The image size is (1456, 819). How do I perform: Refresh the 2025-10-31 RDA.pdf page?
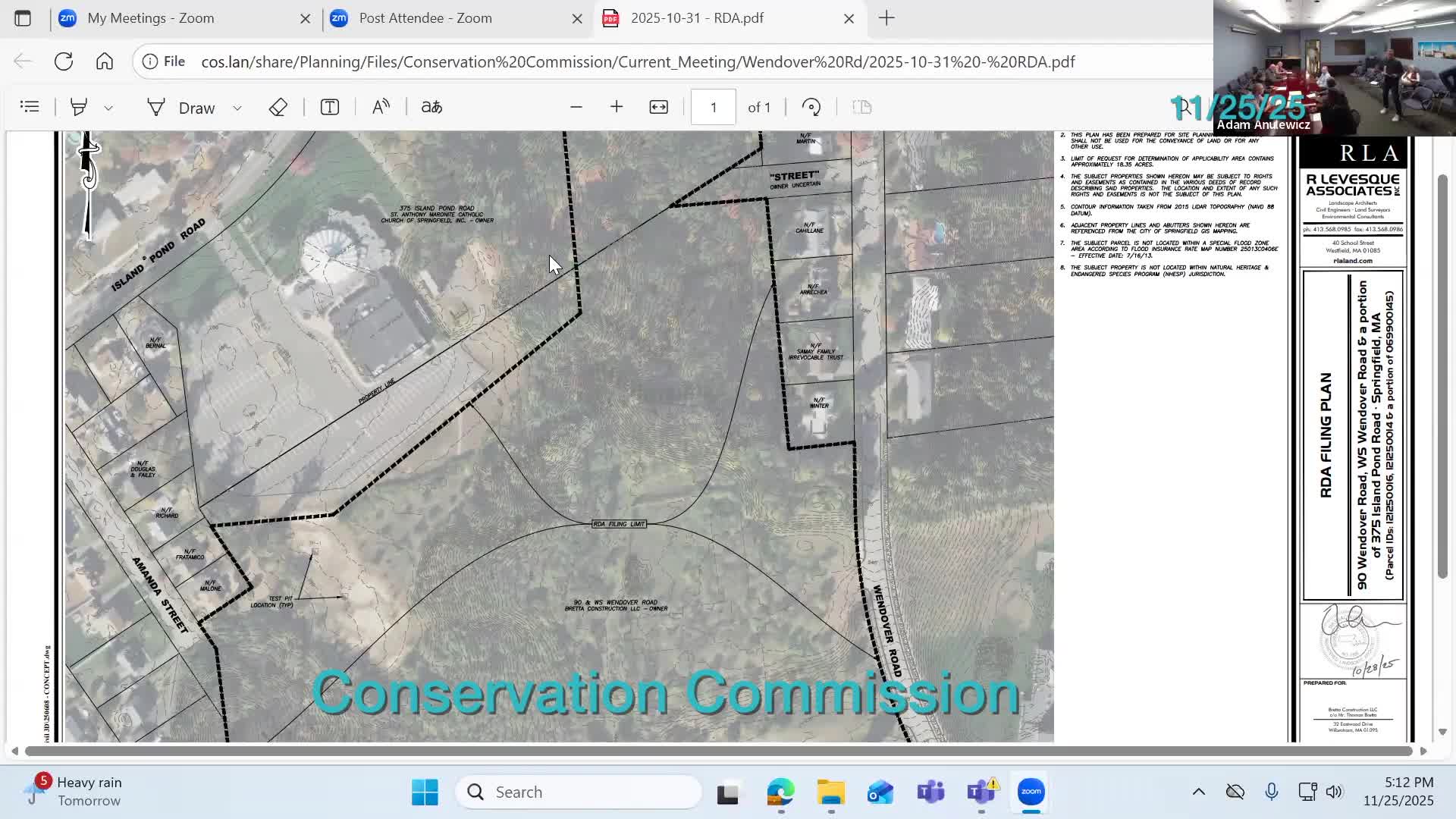64,61
